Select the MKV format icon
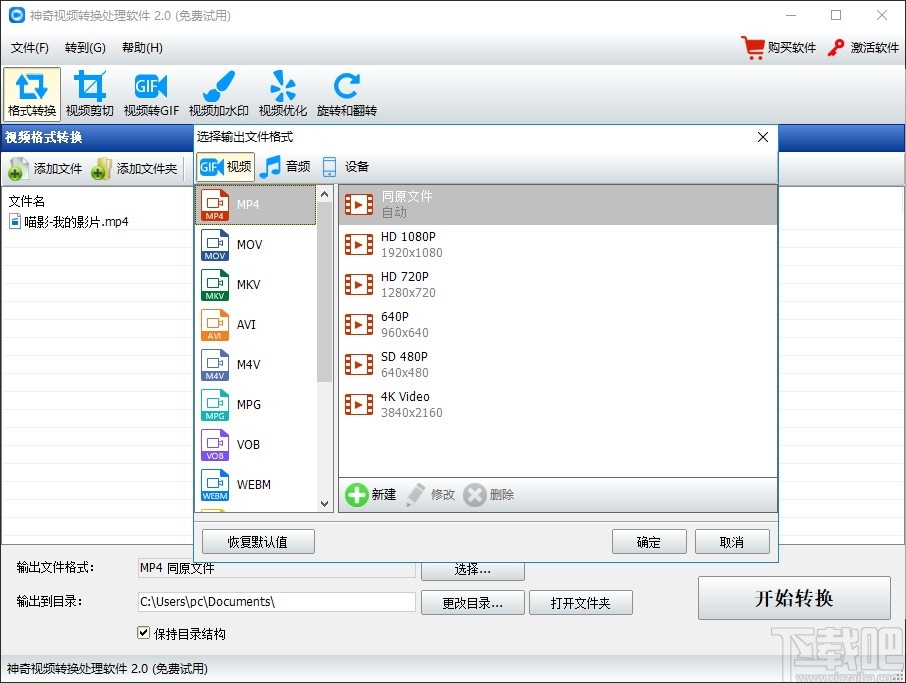The height and width of the screenshot is (683, 906). pyautogui.click(x=215, y=285)
